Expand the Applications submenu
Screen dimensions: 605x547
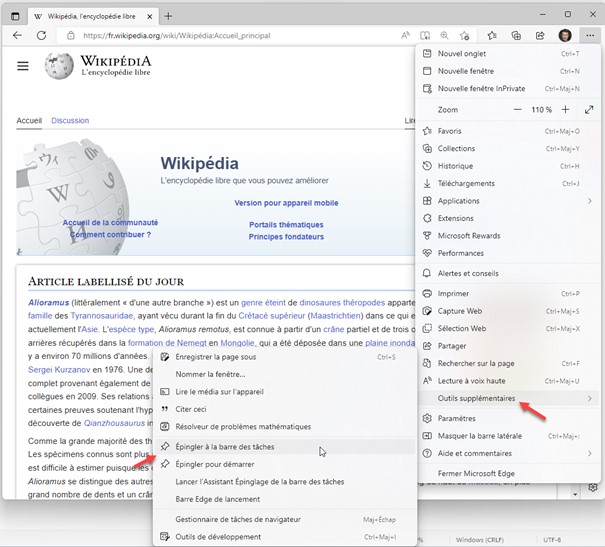(x=589, y=201)
